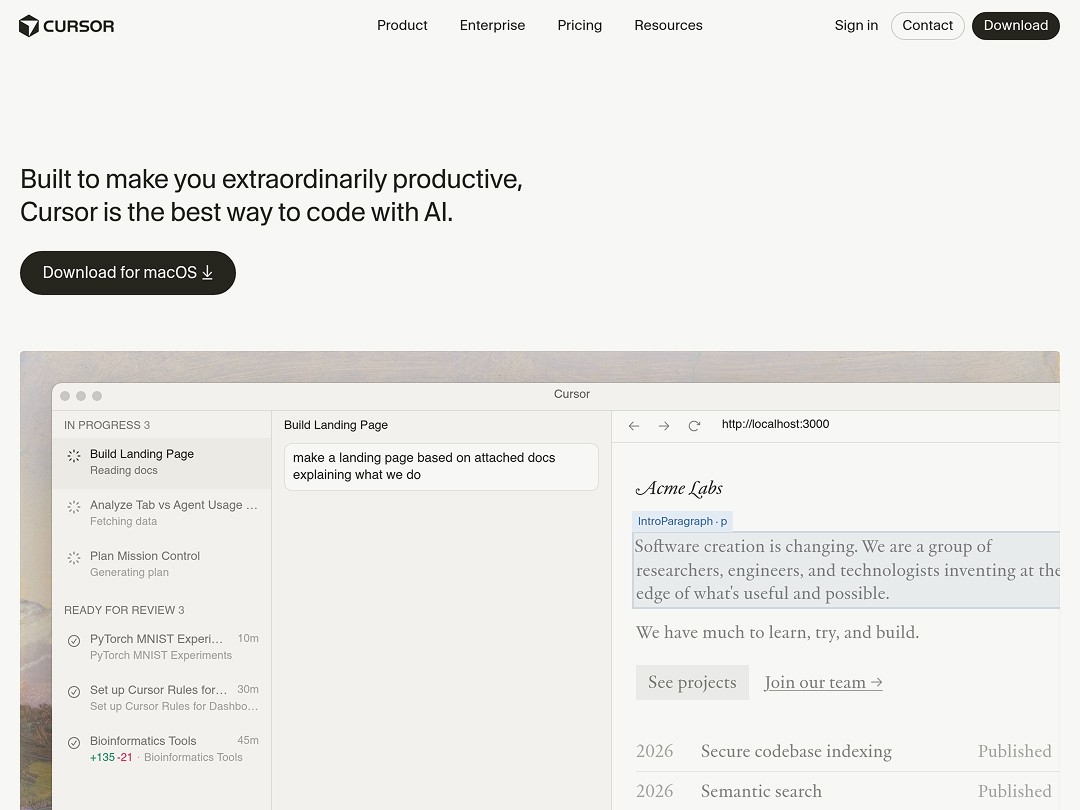Follow the Join our team link
Viewport: 1080px width, 810px height.
(823, 683)
